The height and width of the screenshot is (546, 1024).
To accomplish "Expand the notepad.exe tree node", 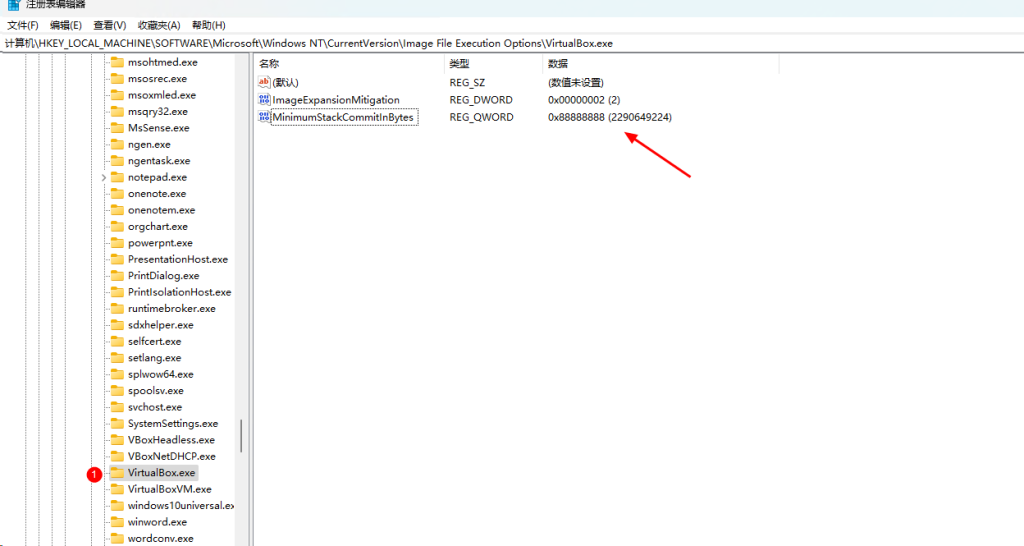I will pyautogui.click(x=104, y=177).
